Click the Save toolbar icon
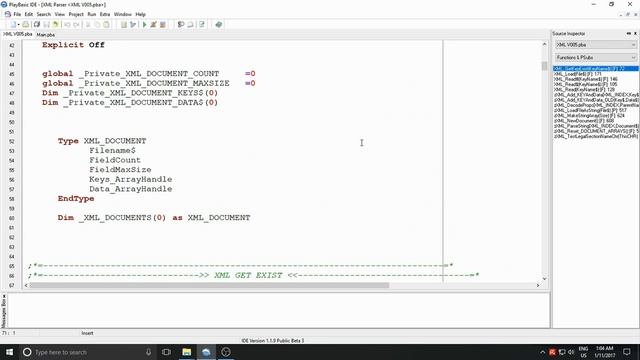This screenshot has height=360, width=640. pyautogui.click(x=46, y=25)
